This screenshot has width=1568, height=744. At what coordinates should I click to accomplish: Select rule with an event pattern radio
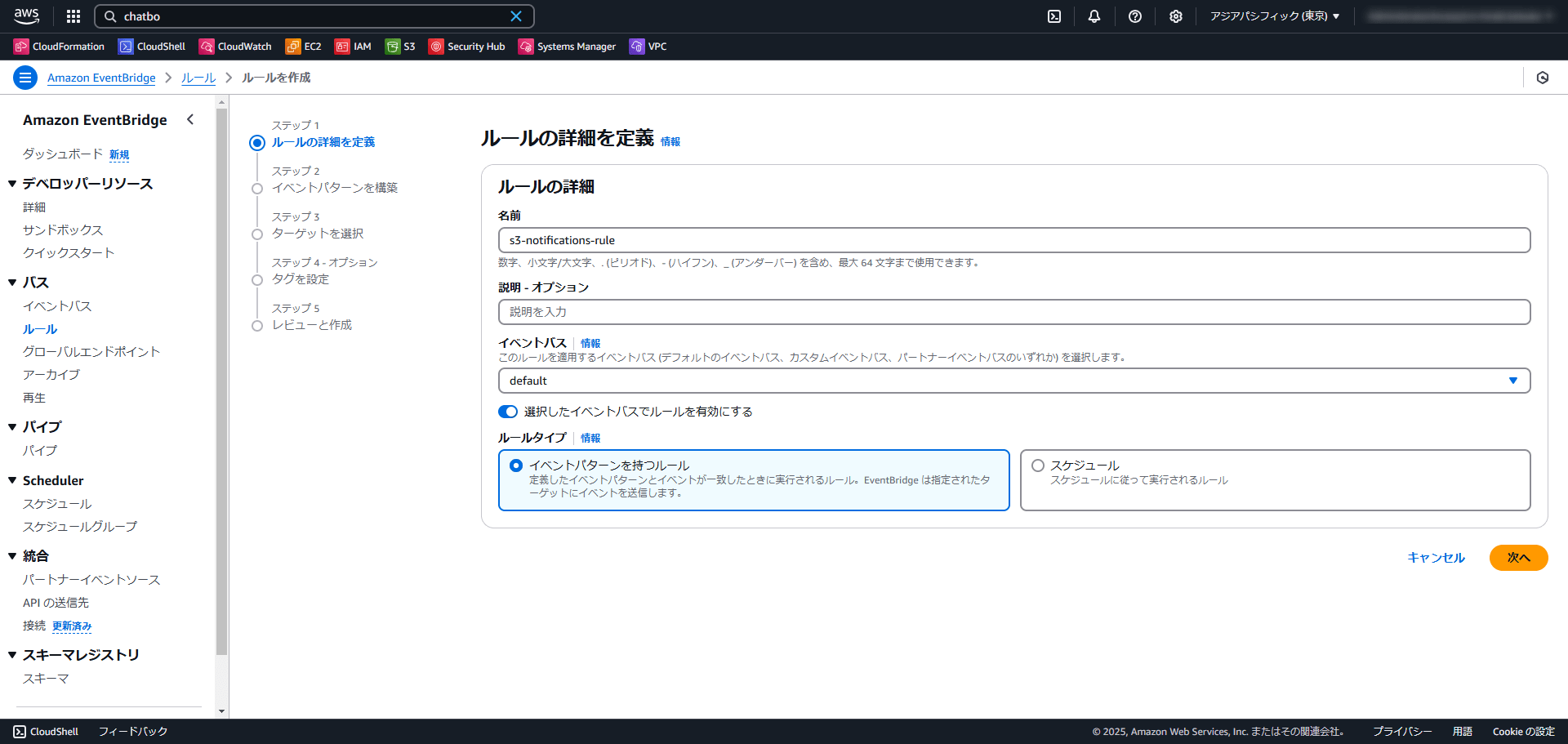pos(516,466)
